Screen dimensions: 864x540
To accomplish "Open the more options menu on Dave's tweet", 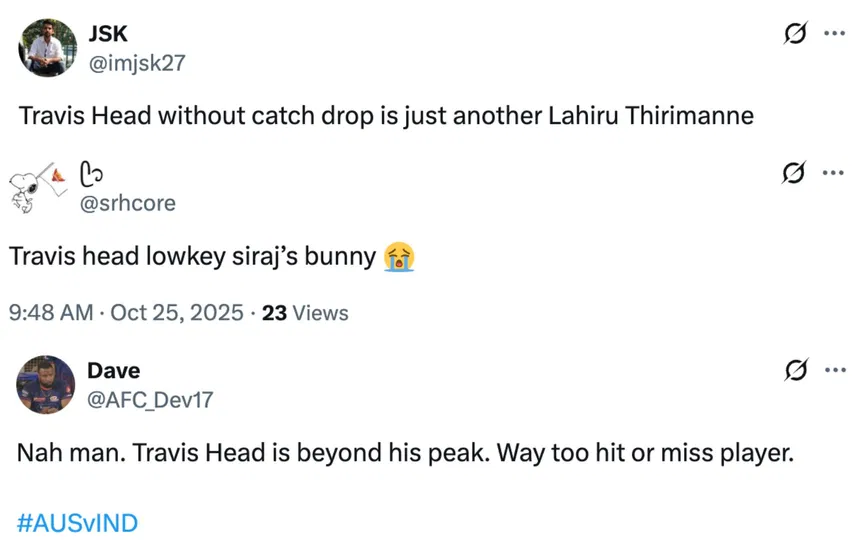I will click(x=833, y=372).
